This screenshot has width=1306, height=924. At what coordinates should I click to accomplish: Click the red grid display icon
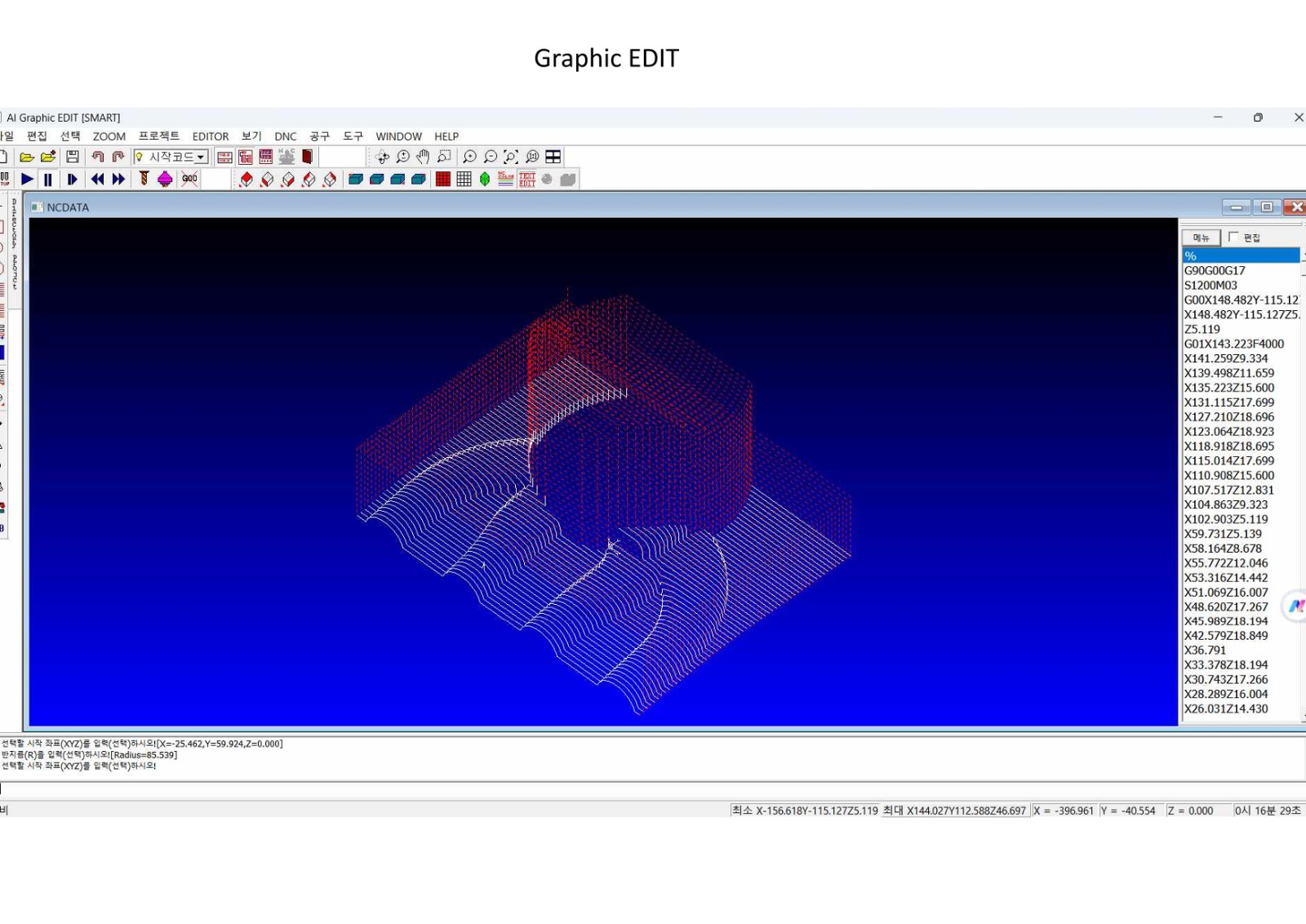[443, 179]
